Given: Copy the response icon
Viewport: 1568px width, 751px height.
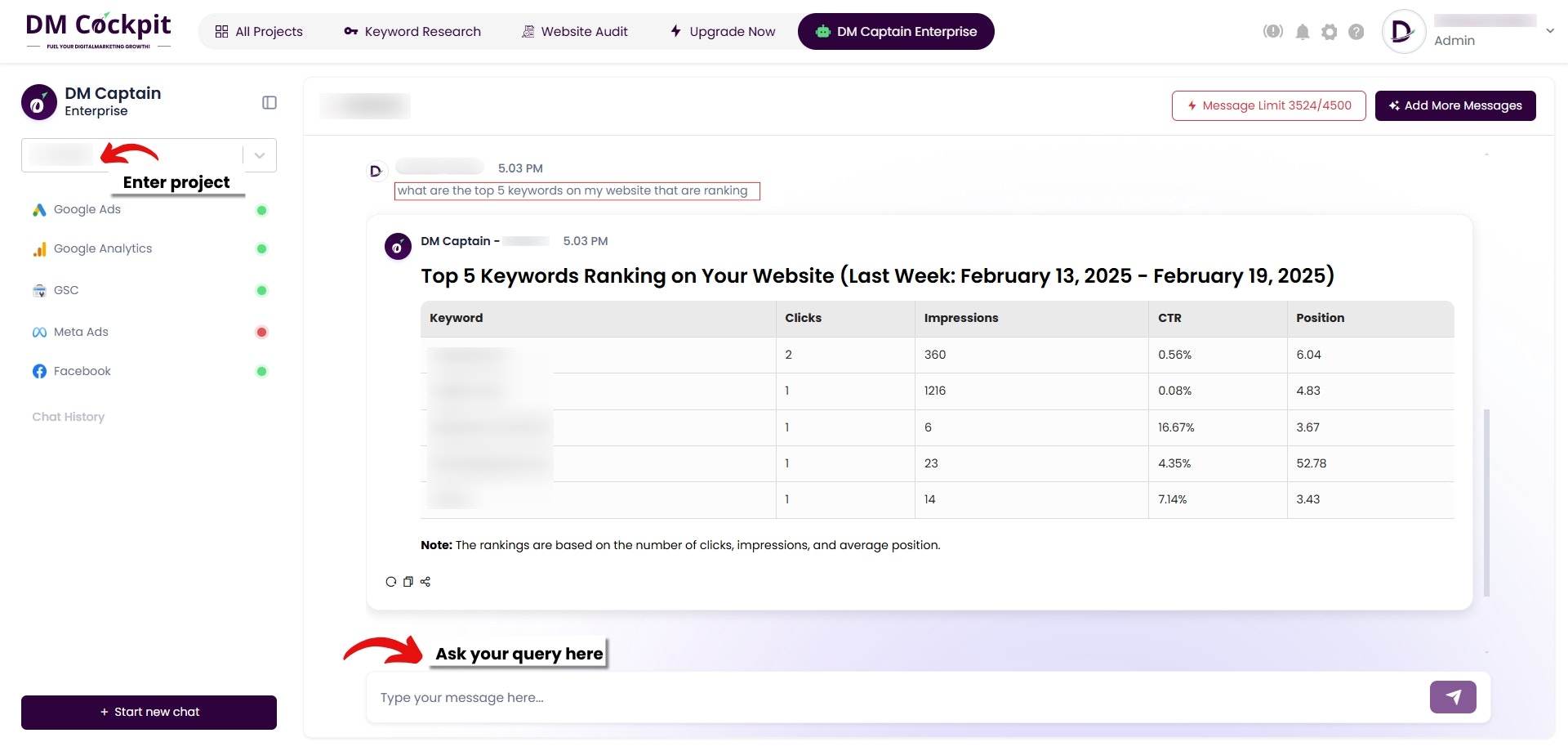Looking at the screenshot, I should 408,582.
